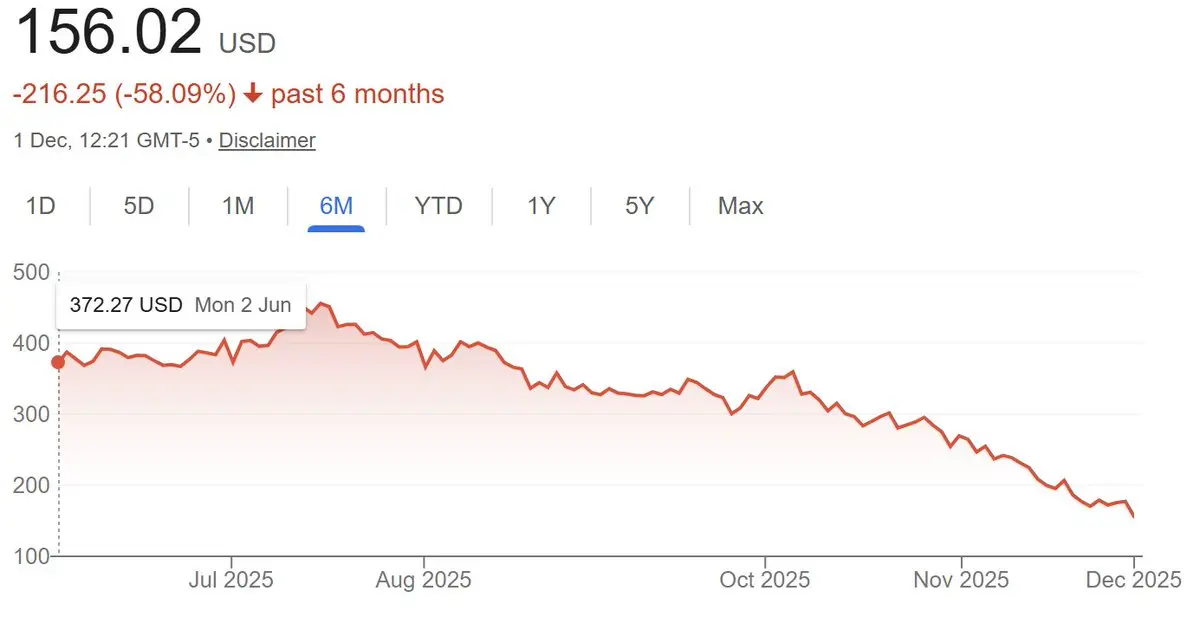Viewport: 1200px width, 617px height.
Task: Open the 1Y chart view
Action: tap(541, 206)
